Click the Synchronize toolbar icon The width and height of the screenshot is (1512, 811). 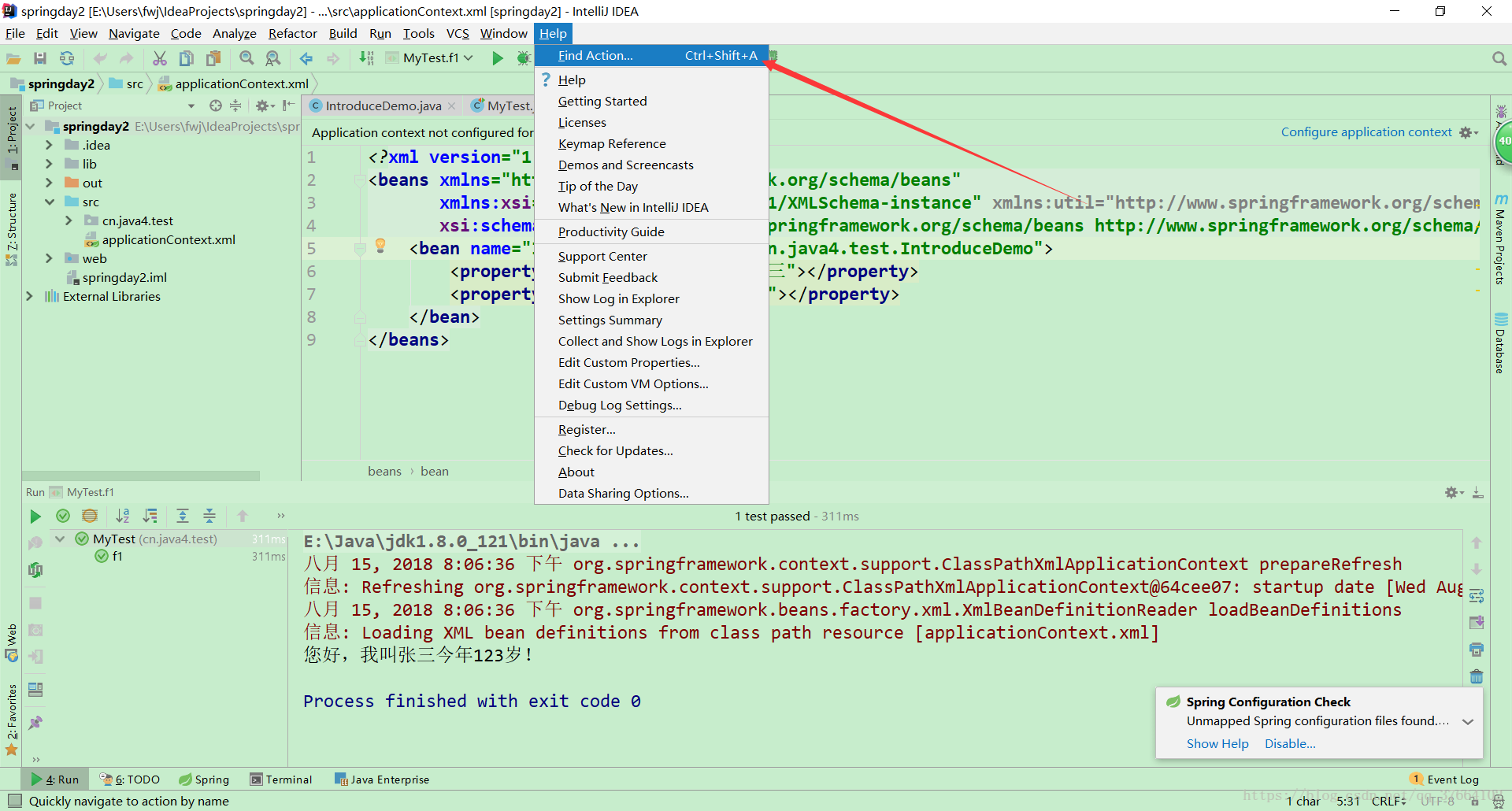67,58
